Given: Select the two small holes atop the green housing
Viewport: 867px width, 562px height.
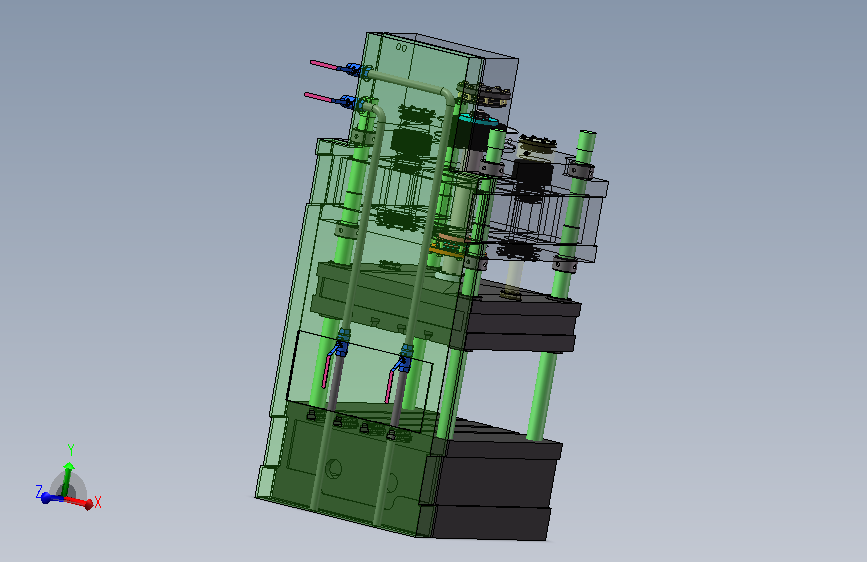Looking at the screenshot, I should [401, 48].
